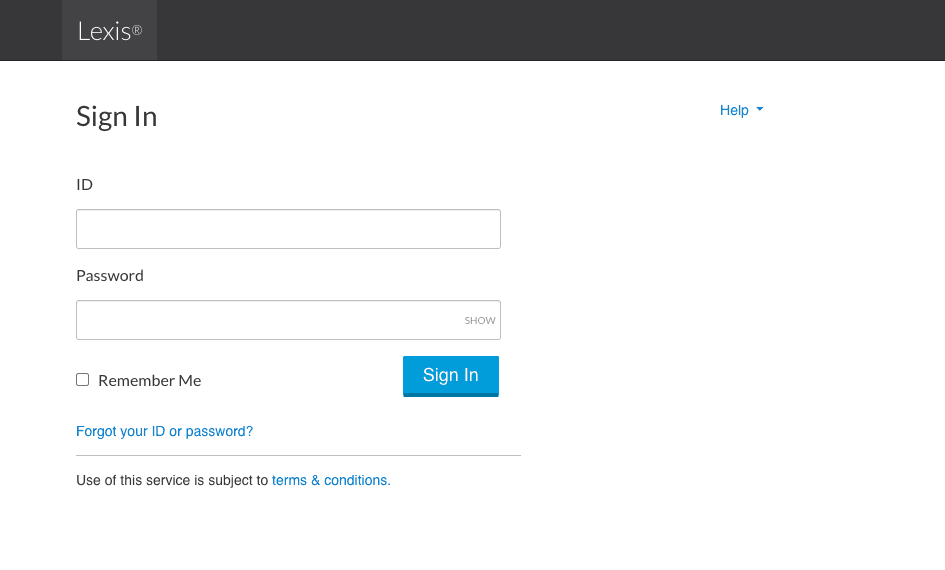Image resolution: width=945 pixels, height=570 pixels.
Task: Click the registered trademark symbol beside Lexis
Action: 137,30
